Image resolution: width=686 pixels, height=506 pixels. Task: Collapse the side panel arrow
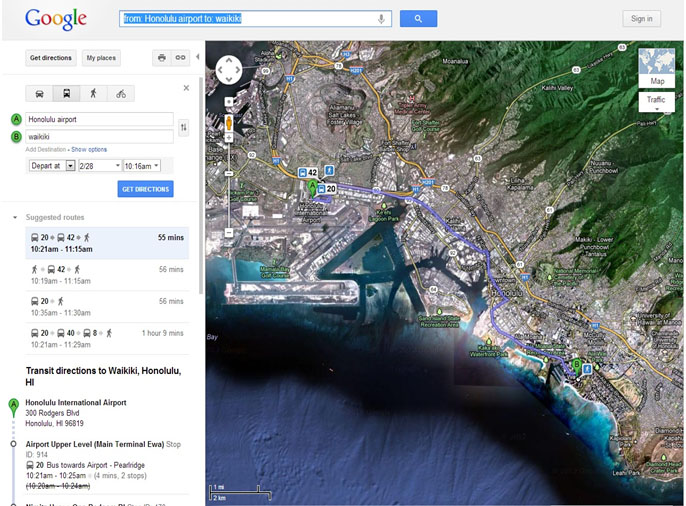(x=197, y=57)
